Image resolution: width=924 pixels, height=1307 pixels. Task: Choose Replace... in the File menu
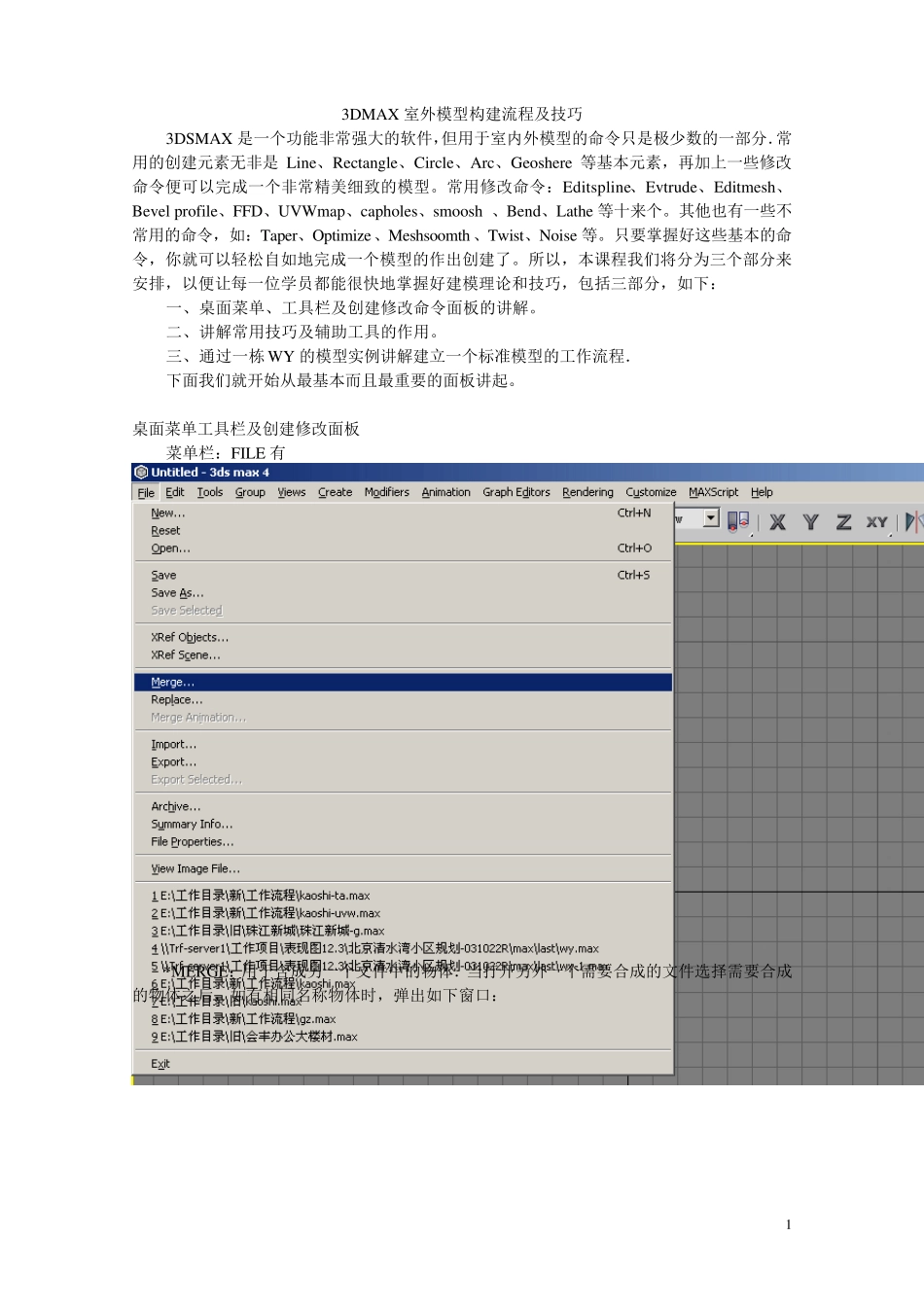403,700
